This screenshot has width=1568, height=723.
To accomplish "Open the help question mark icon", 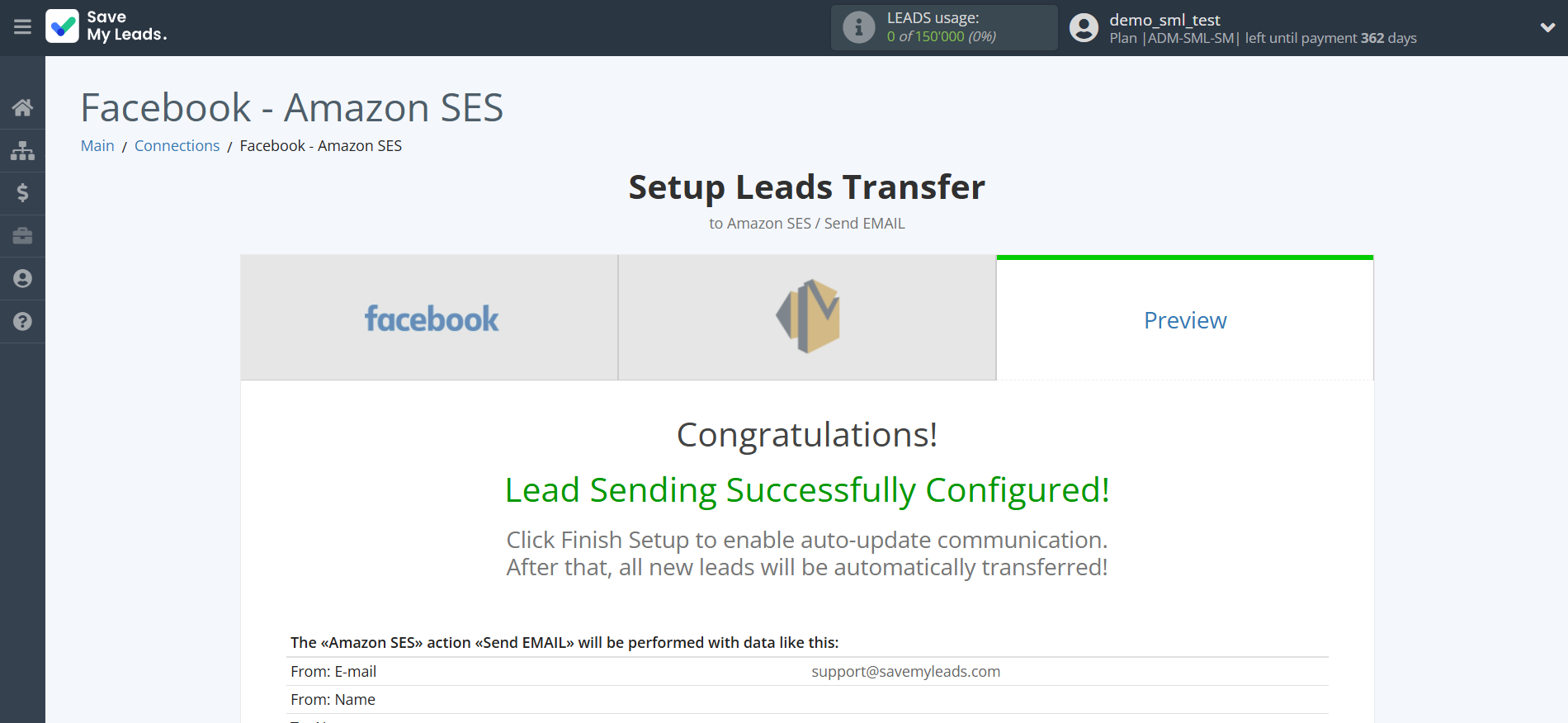I will coord(22,322).
